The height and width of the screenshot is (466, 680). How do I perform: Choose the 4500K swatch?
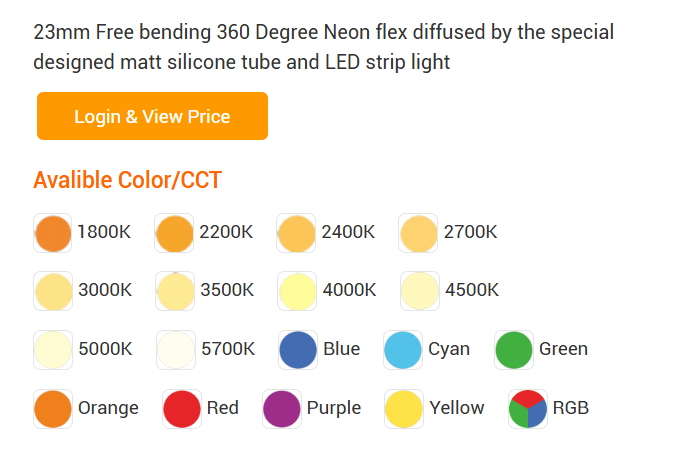coord(420,291)
